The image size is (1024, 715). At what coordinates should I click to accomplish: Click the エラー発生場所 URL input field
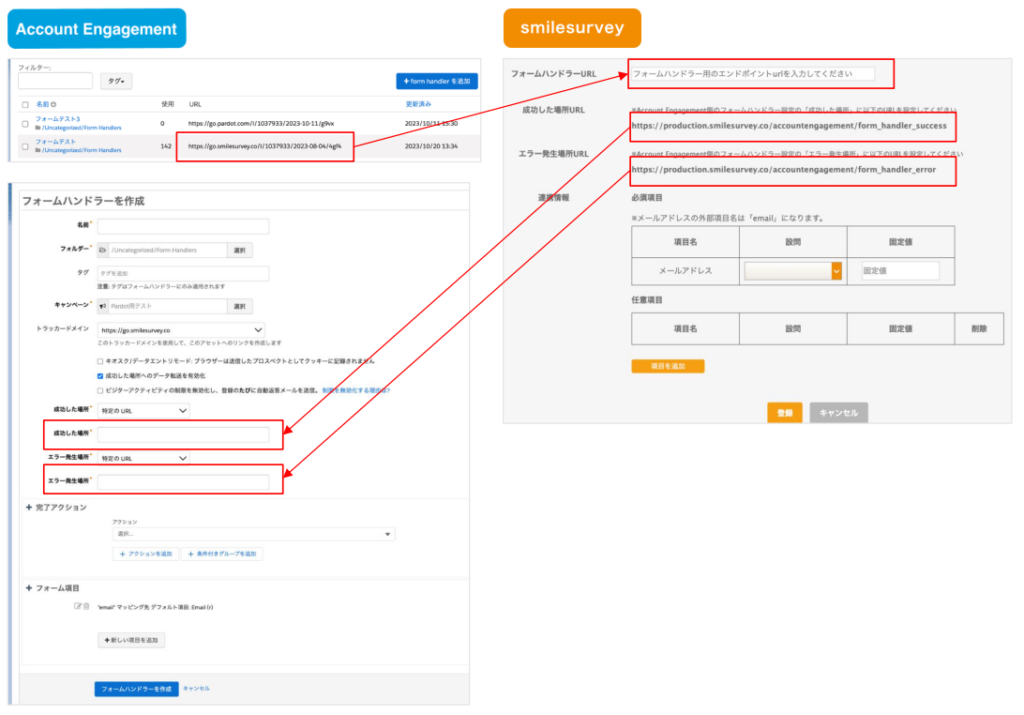(183, 483)
